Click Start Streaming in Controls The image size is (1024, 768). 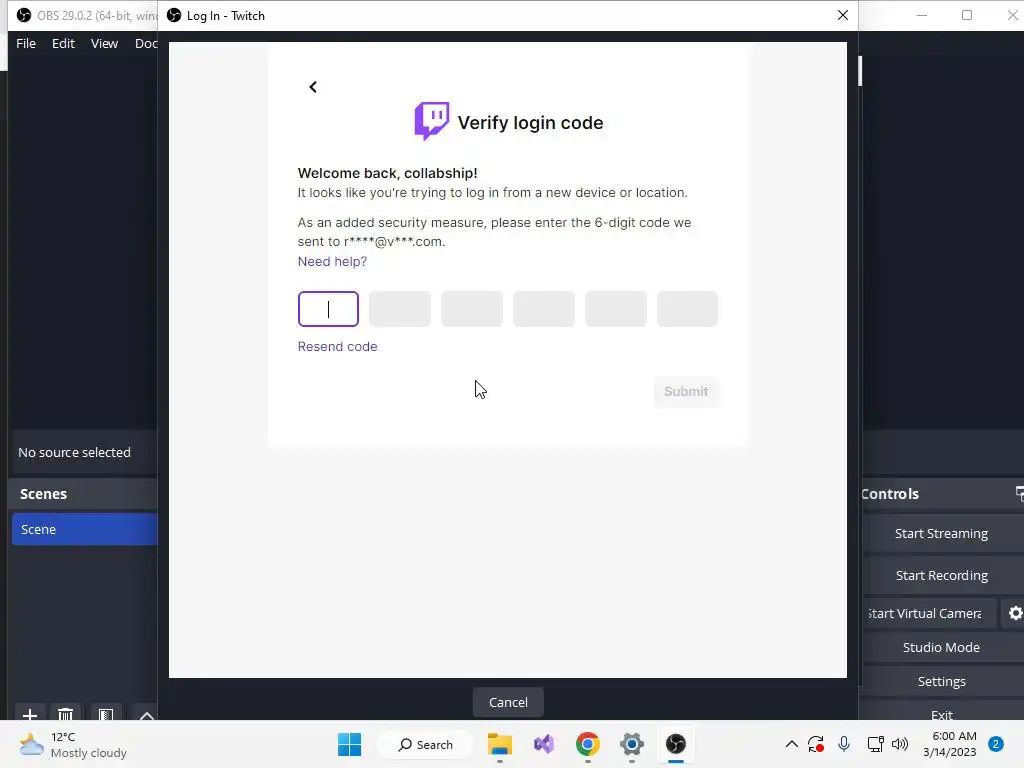[x=941, y=534]
